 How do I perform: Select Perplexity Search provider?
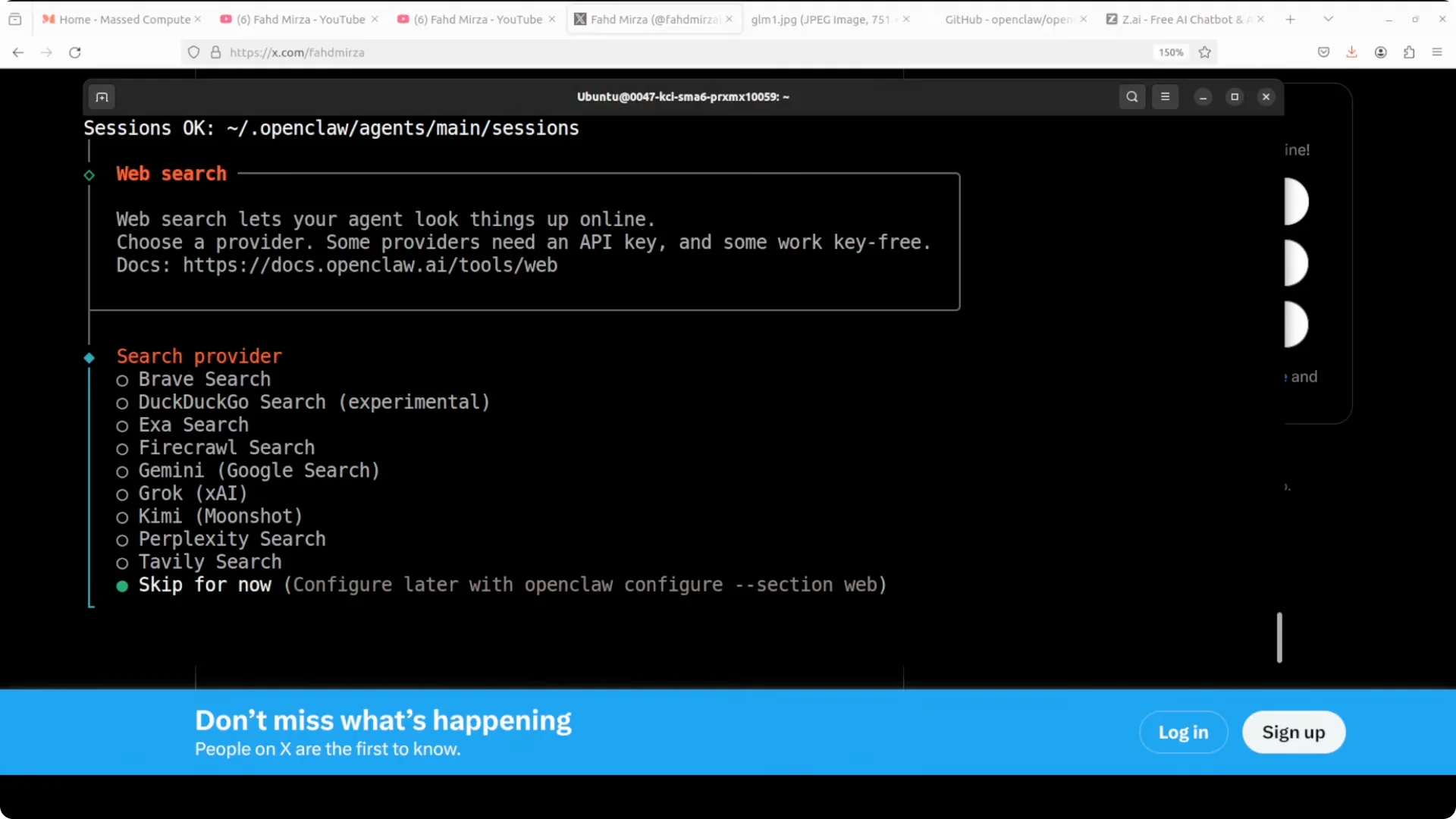tap(221, 539)
